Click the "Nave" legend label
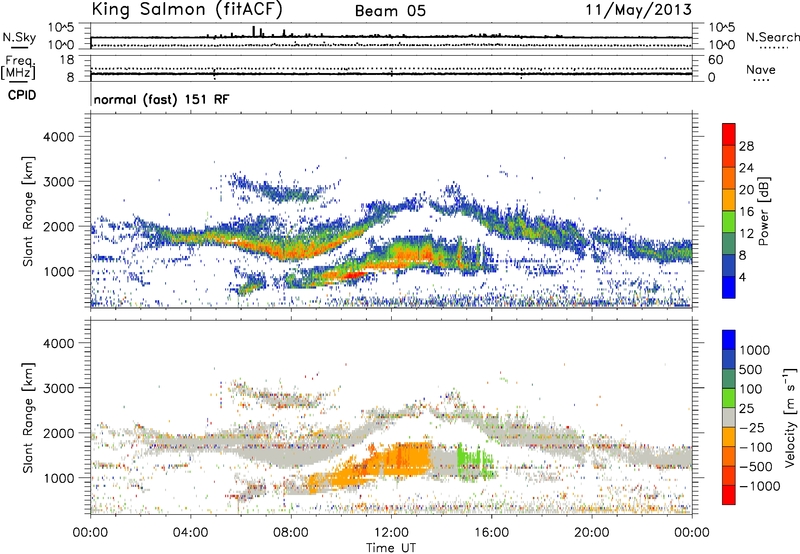The width and height of the screenshot is (800, 554). (760, 70)
